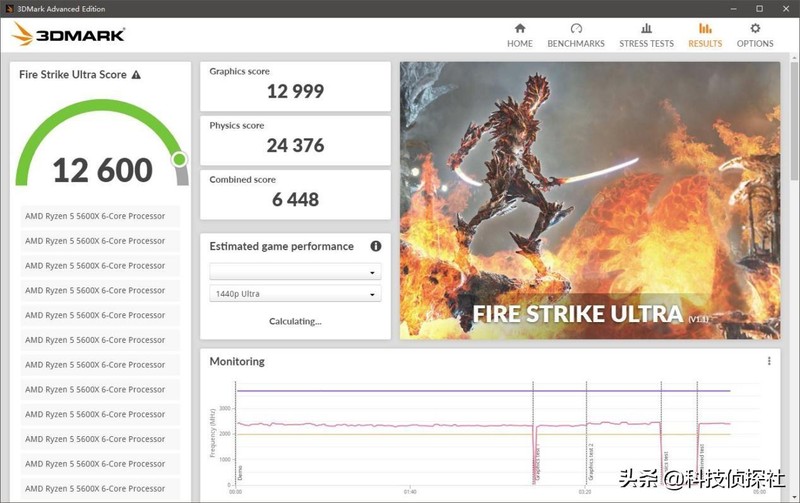Open the OPTIONS tab

[x=755, y=35]
